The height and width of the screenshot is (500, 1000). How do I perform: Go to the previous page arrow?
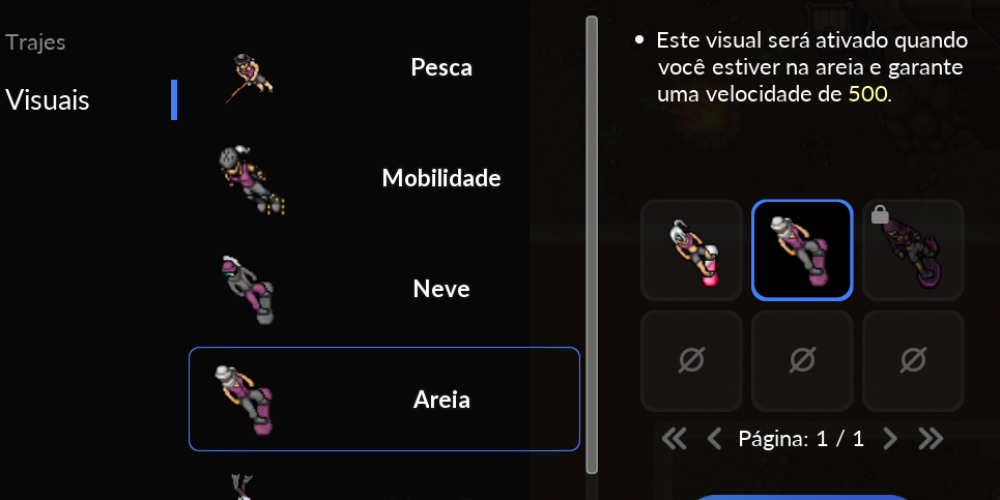714,439
